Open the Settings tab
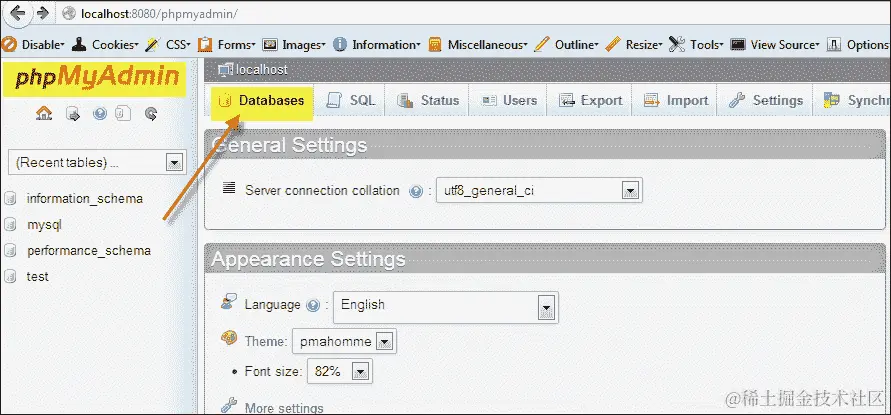The image size is (891, 415). tap(765, 101)
